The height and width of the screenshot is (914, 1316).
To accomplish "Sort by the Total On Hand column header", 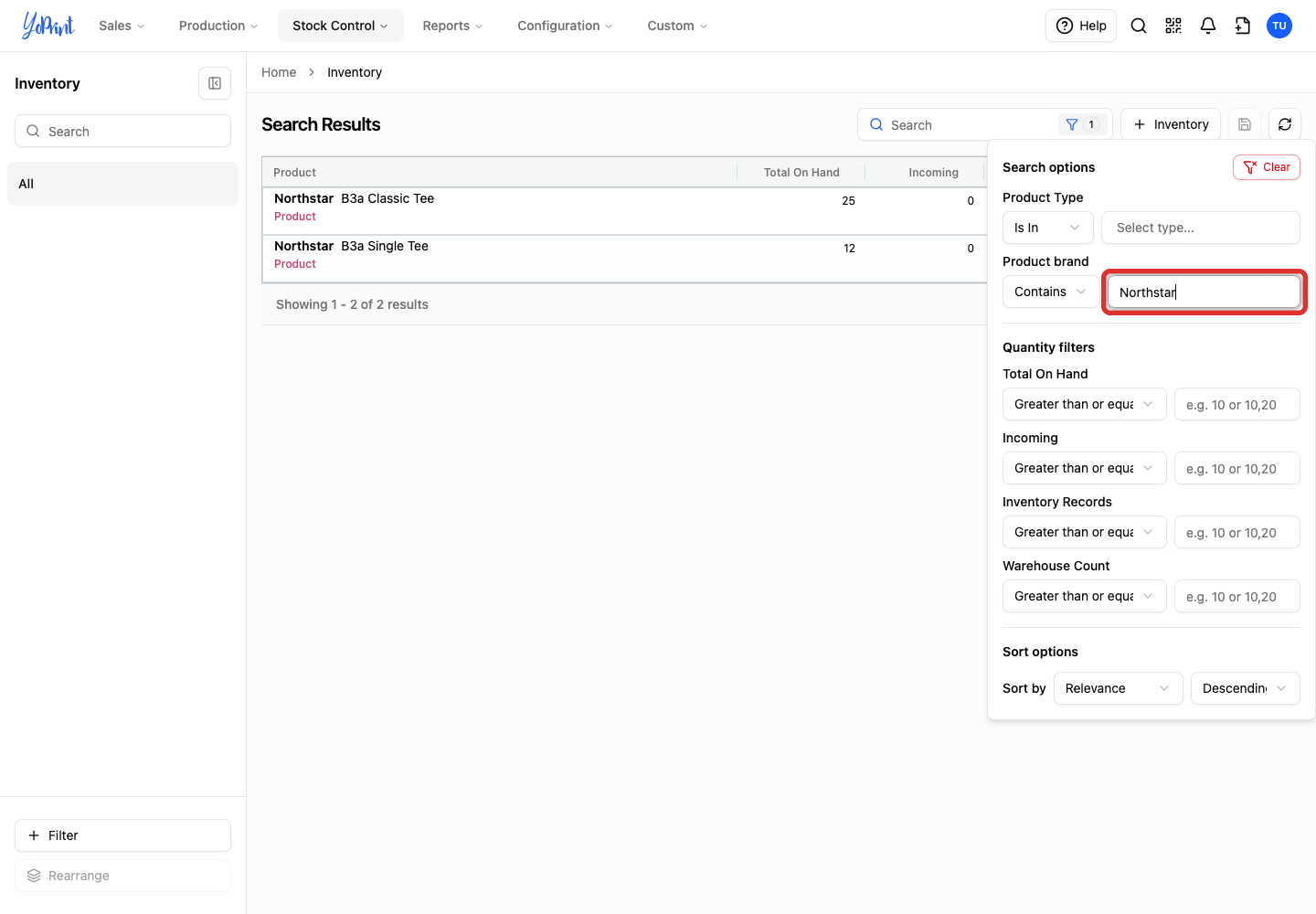I will click(x=801, y=172).
